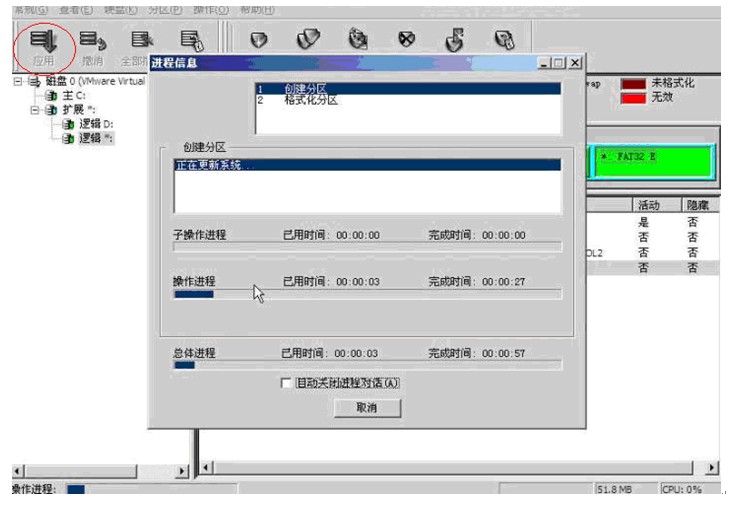Click the first disk cylinder toolbar icon
740x505 pixels.
[259, 40]
